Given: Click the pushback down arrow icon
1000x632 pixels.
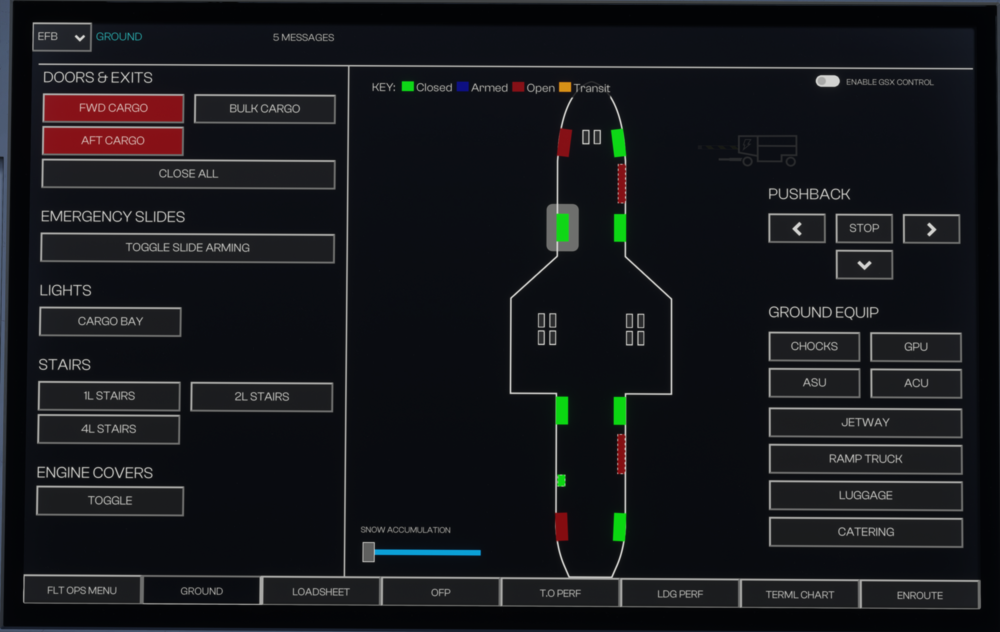Looking at the screenshot, I should click(x=864, y=265).
